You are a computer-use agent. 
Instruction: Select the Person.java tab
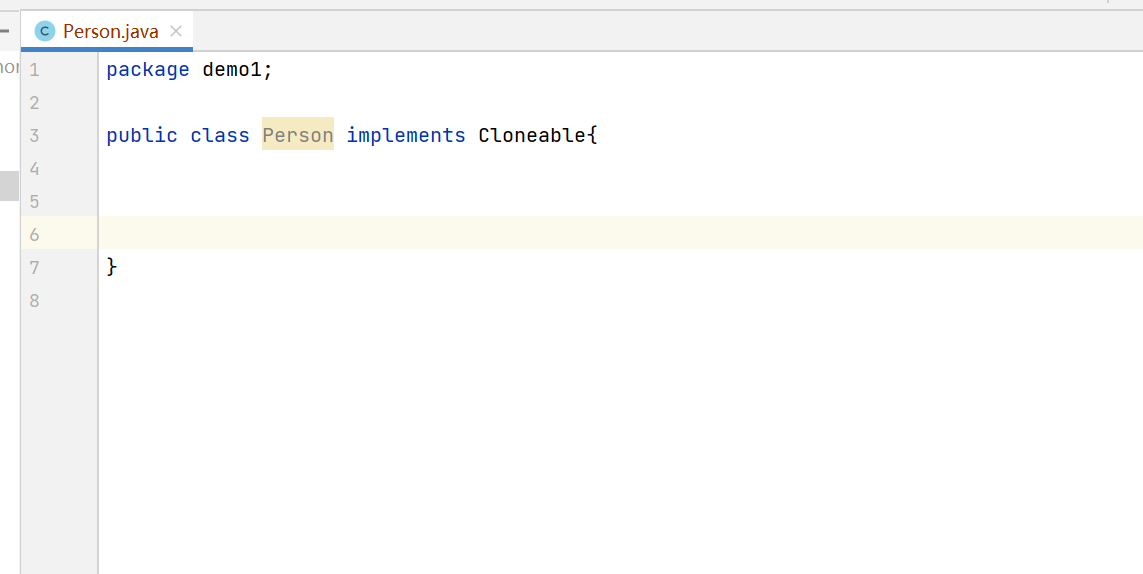[107, 31]
